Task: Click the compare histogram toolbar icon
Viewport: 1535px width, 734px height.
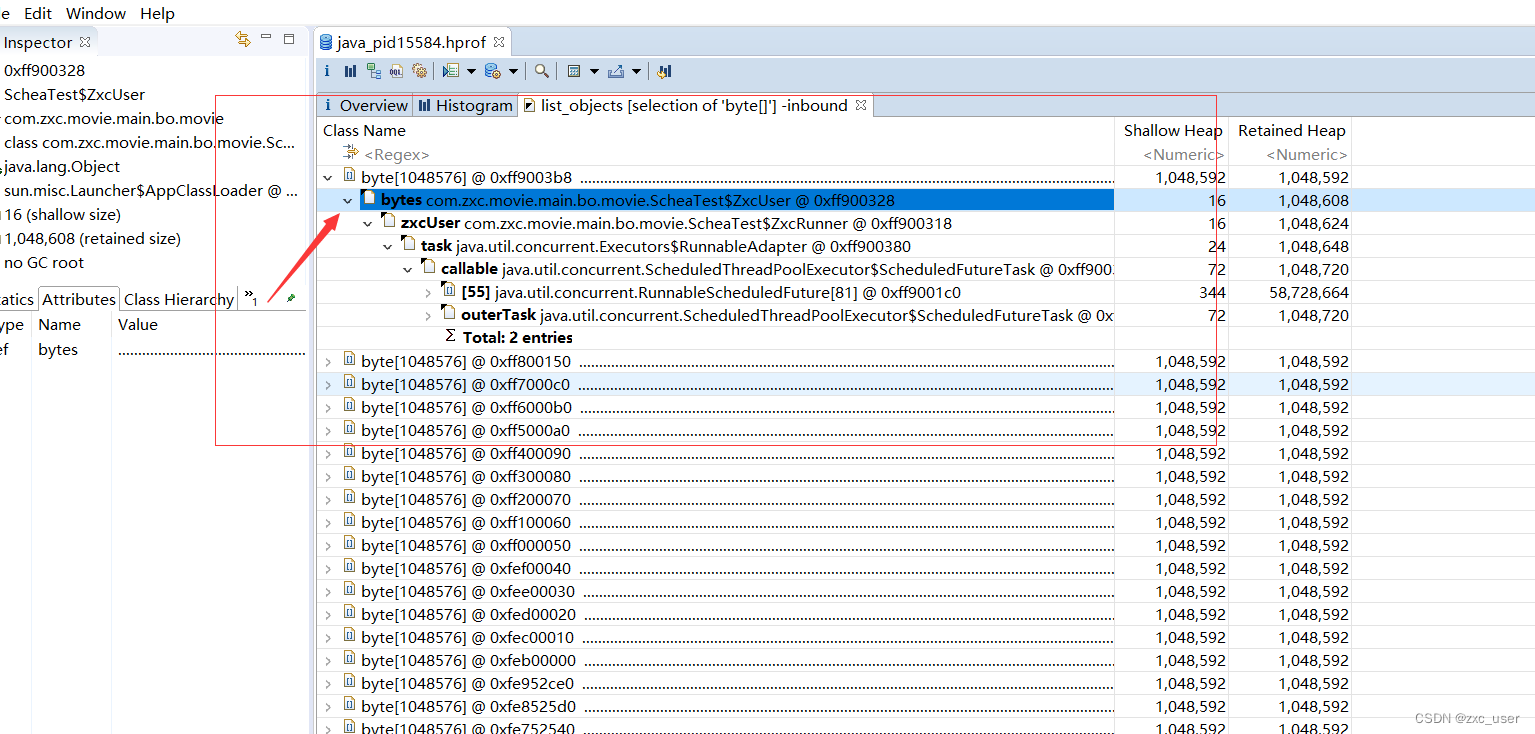Action: pos(664,71)
